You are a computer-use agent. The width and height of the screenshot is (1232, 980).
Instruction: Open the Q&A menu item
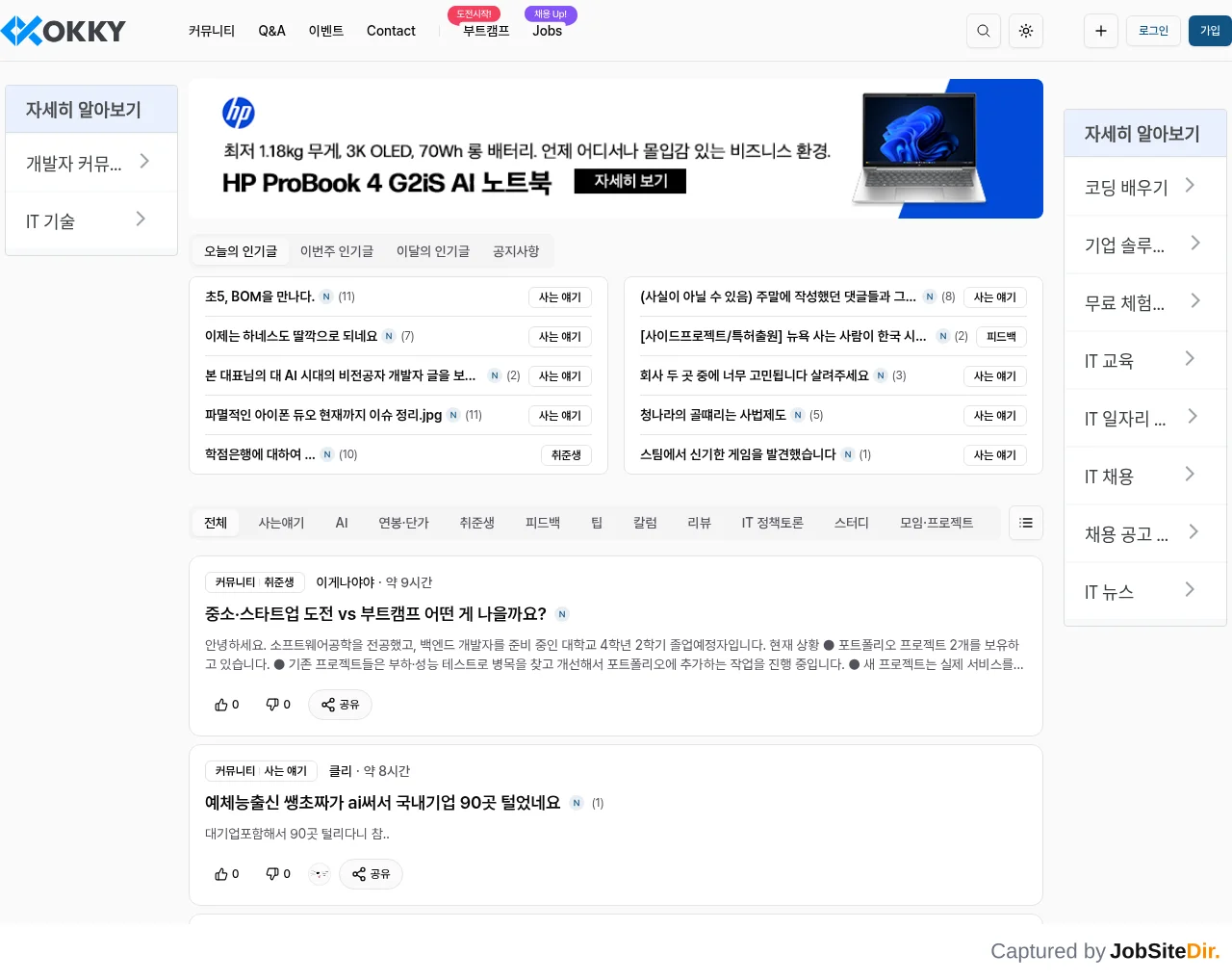(271, 31)
